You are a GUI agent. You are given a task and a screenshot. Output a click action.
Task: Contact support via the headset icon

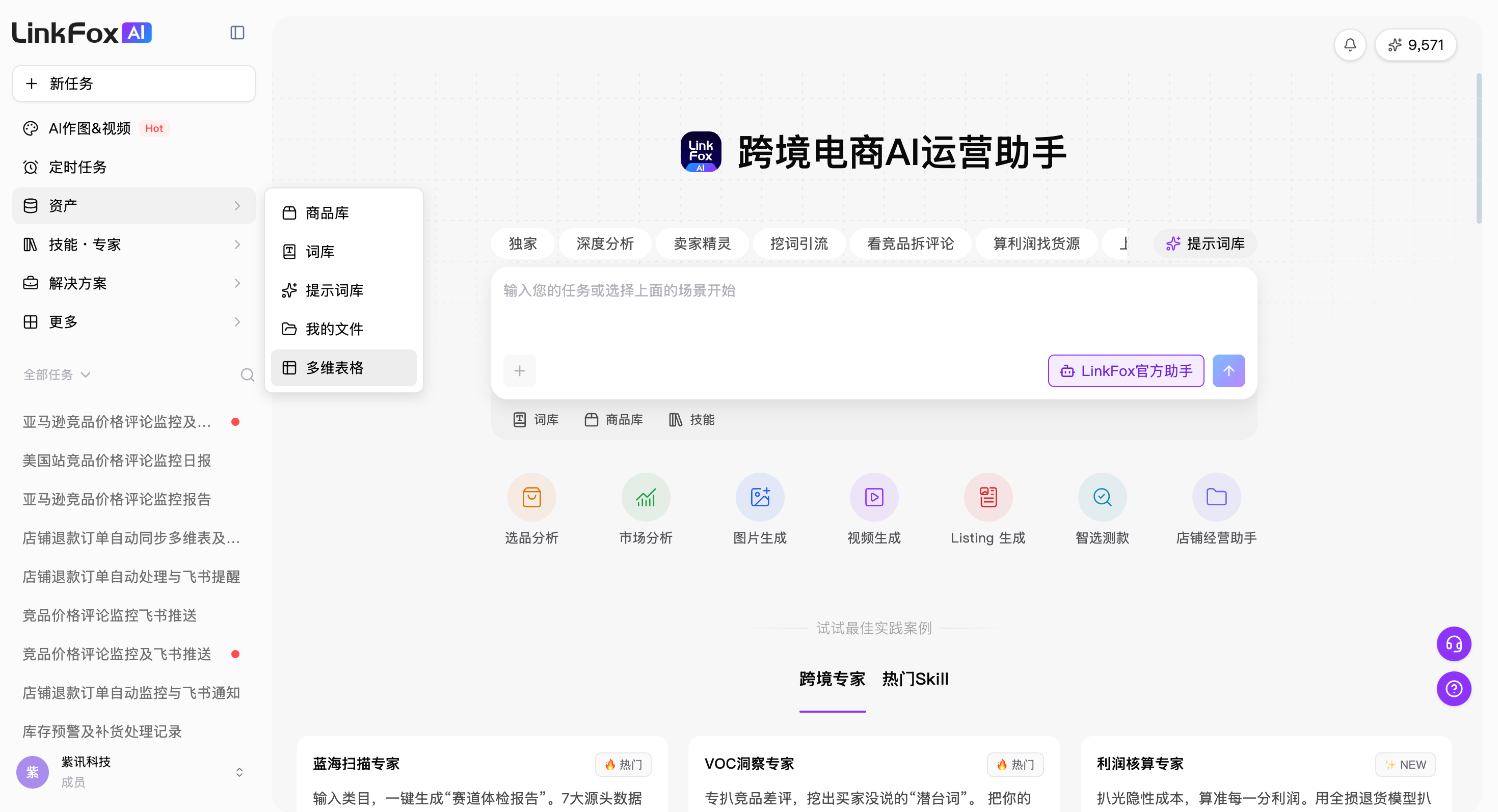1454,644
